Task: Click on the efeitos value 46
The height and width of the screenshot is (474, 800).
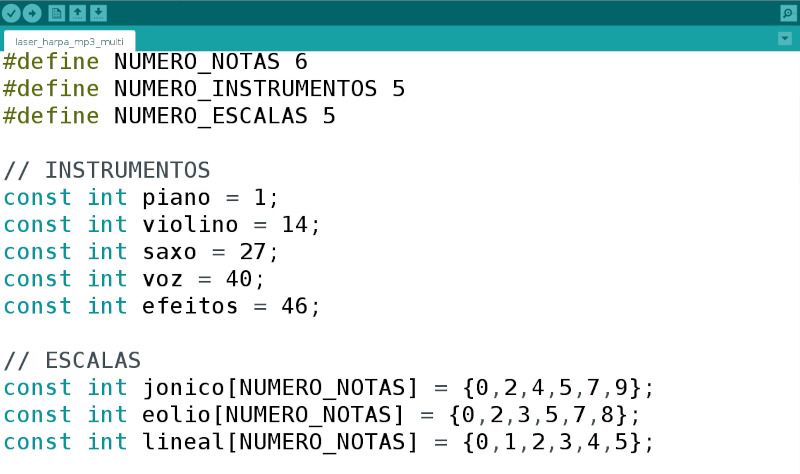Action: click(294, 306)
